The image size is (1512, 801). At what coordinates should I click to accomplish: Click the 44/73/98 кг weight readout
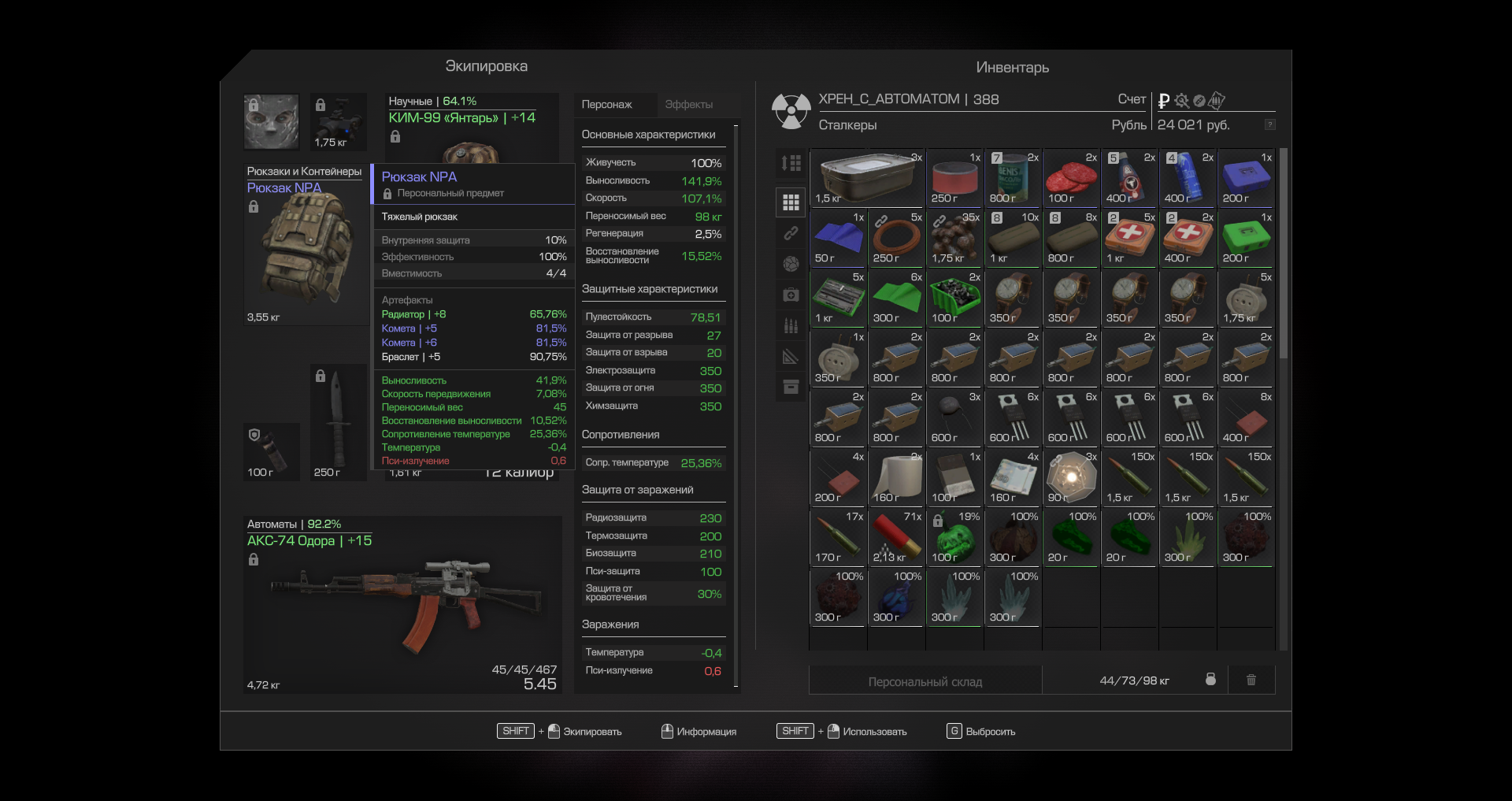(1134, 680)
